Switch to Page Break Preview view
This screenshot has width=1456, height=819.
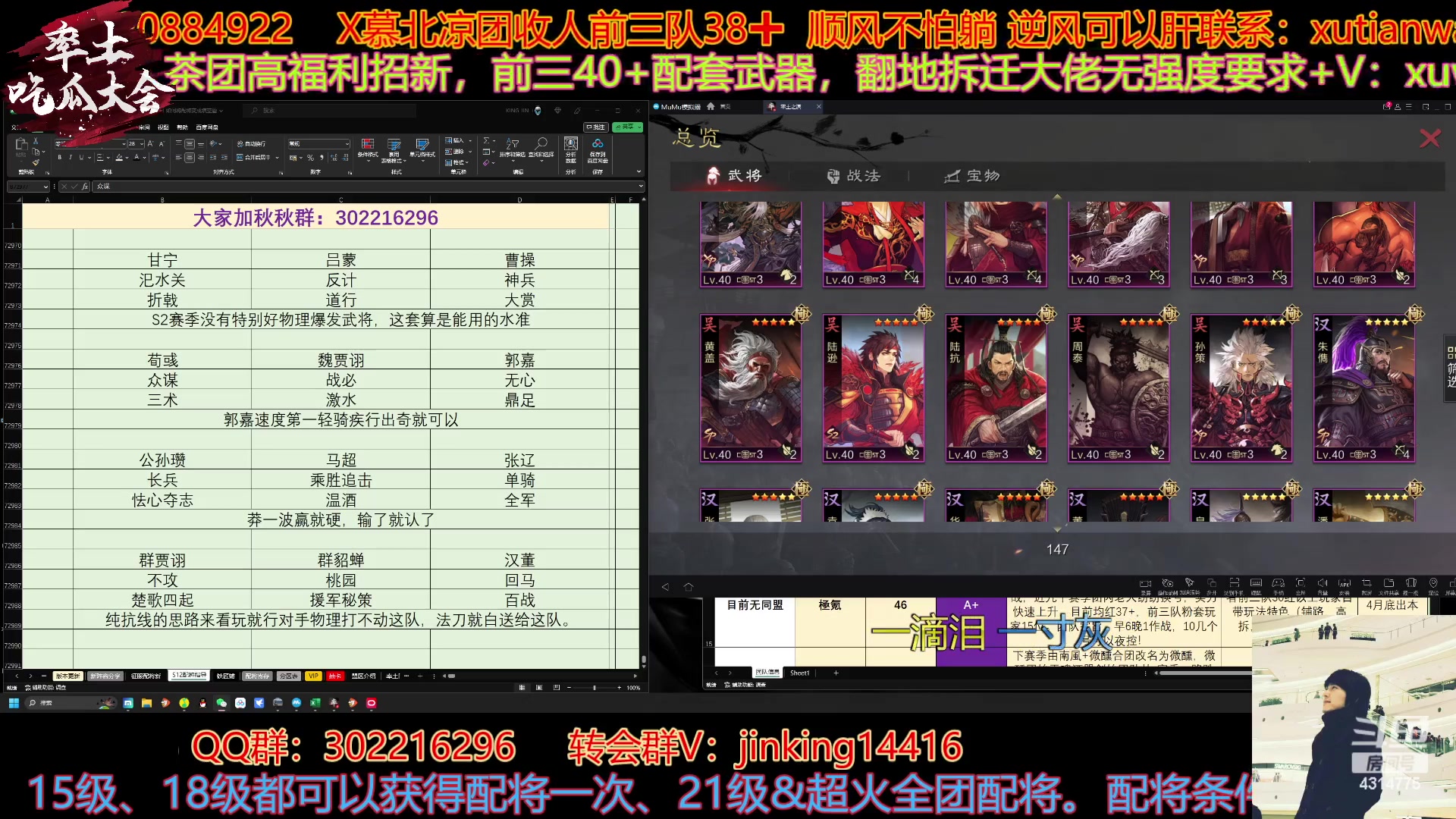556,688
